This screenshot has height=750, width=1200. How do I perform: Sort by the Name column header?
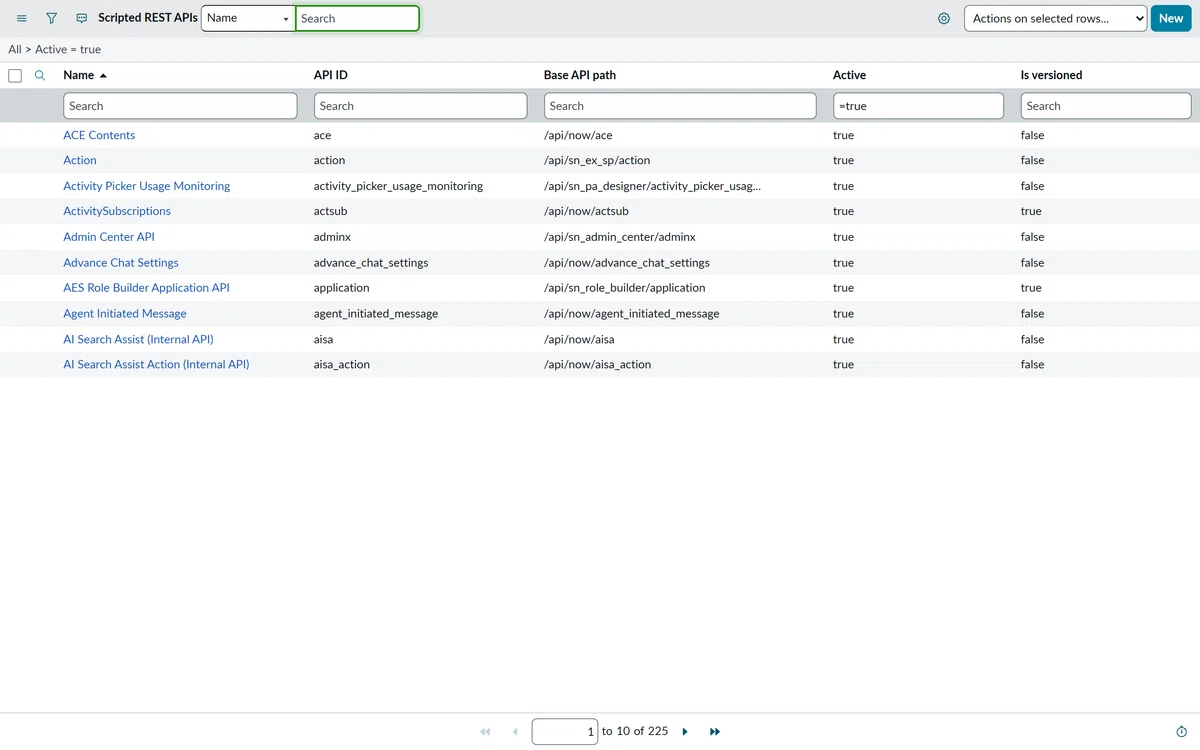click(x=78, y=75)
